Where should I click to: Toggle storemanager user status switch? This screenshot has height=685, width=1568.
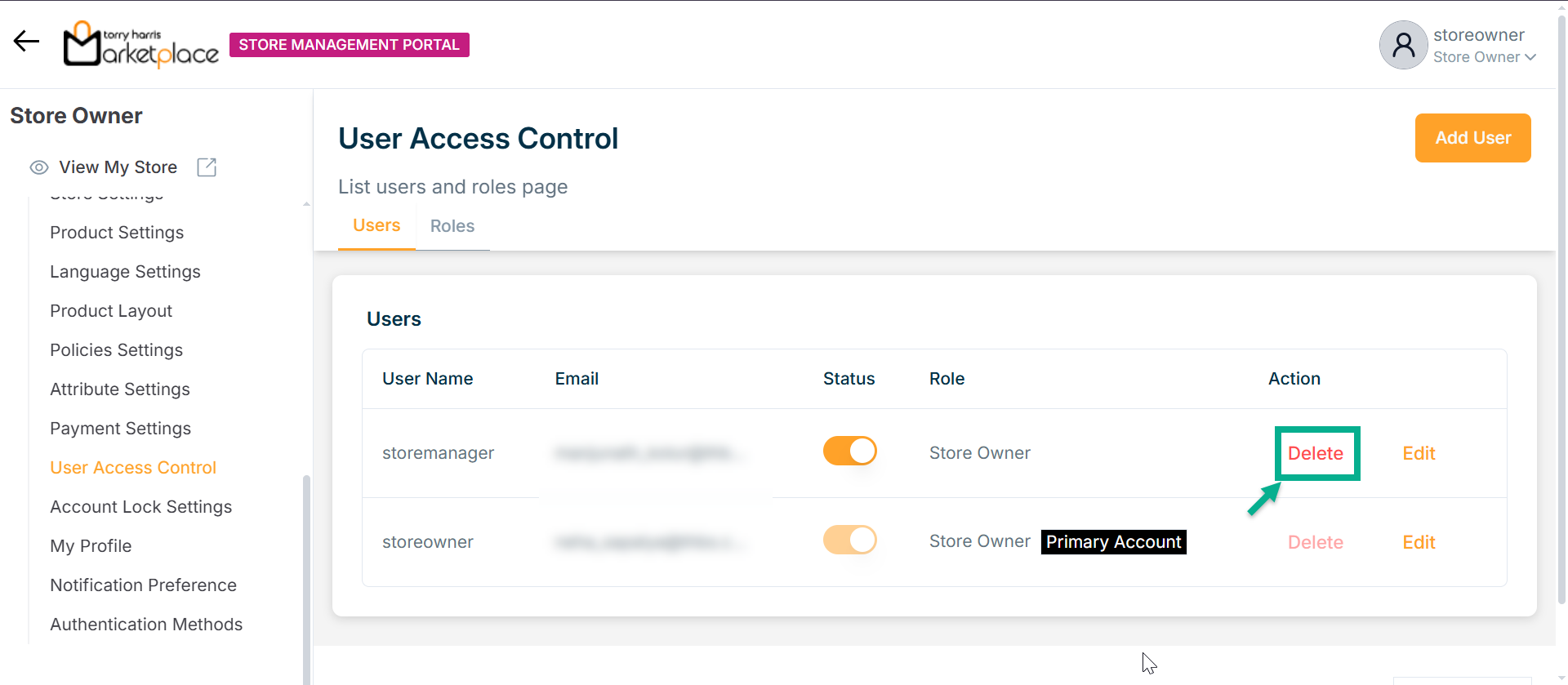[x=849, y=451]
